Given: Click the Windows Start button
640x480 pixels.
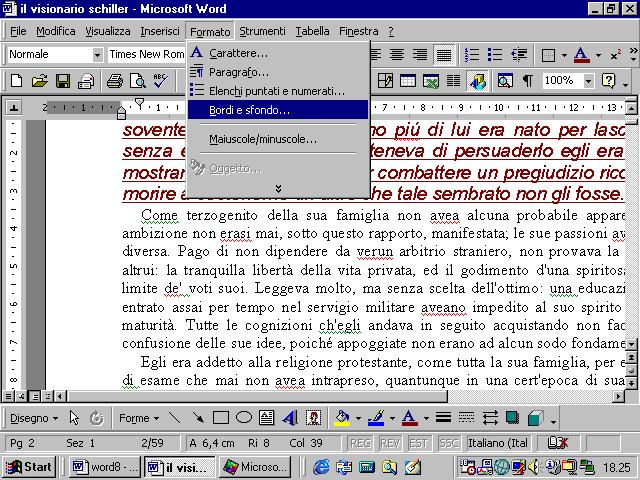Looking at the screenshot, I should (x=29, y=467).
